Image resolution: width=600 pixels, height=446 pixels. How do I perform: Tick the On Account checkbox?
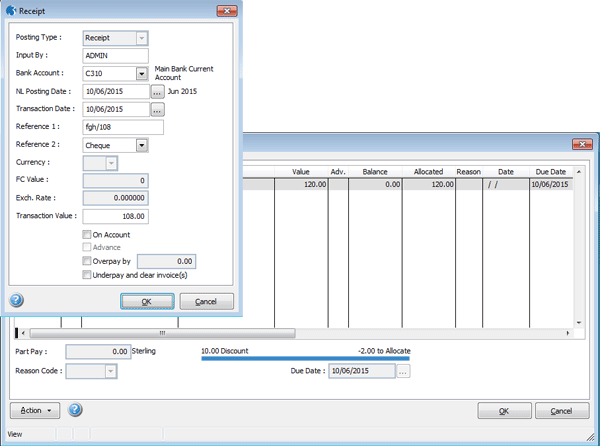click(x=87, y=234)
